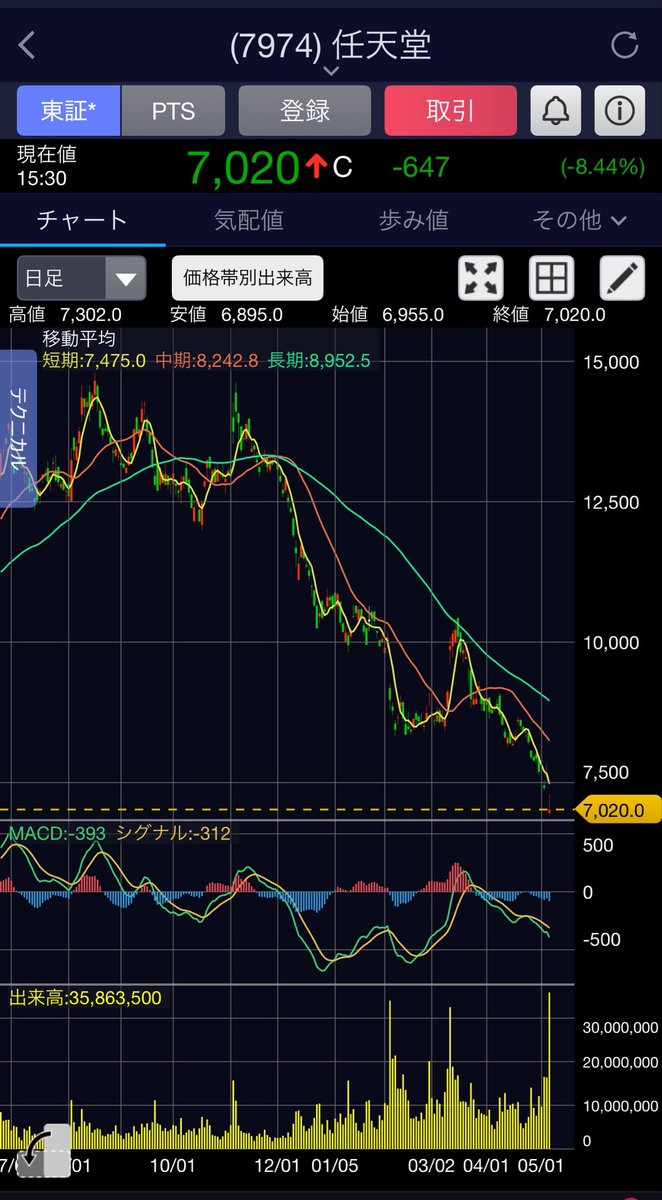Tap the 登録 button

click(x=305, y=110)
